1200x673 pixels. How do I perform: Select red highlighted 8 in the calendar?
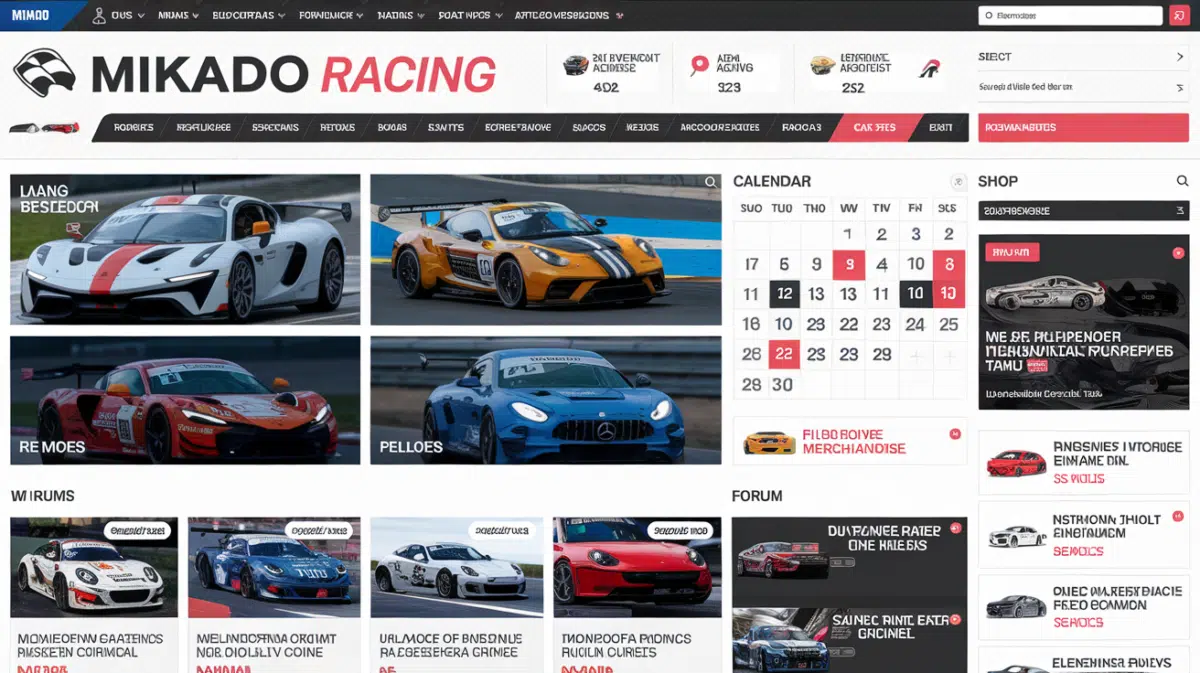pyautogui.click(x=949, y=265)
